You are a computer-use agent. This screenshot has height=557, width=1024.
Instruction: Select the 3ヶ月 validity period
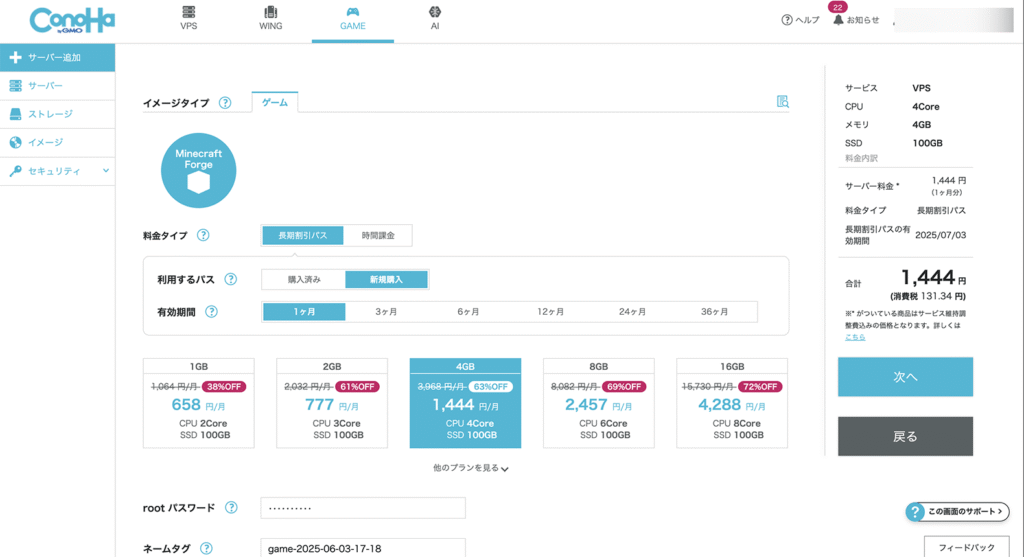(x=386, y=311)
